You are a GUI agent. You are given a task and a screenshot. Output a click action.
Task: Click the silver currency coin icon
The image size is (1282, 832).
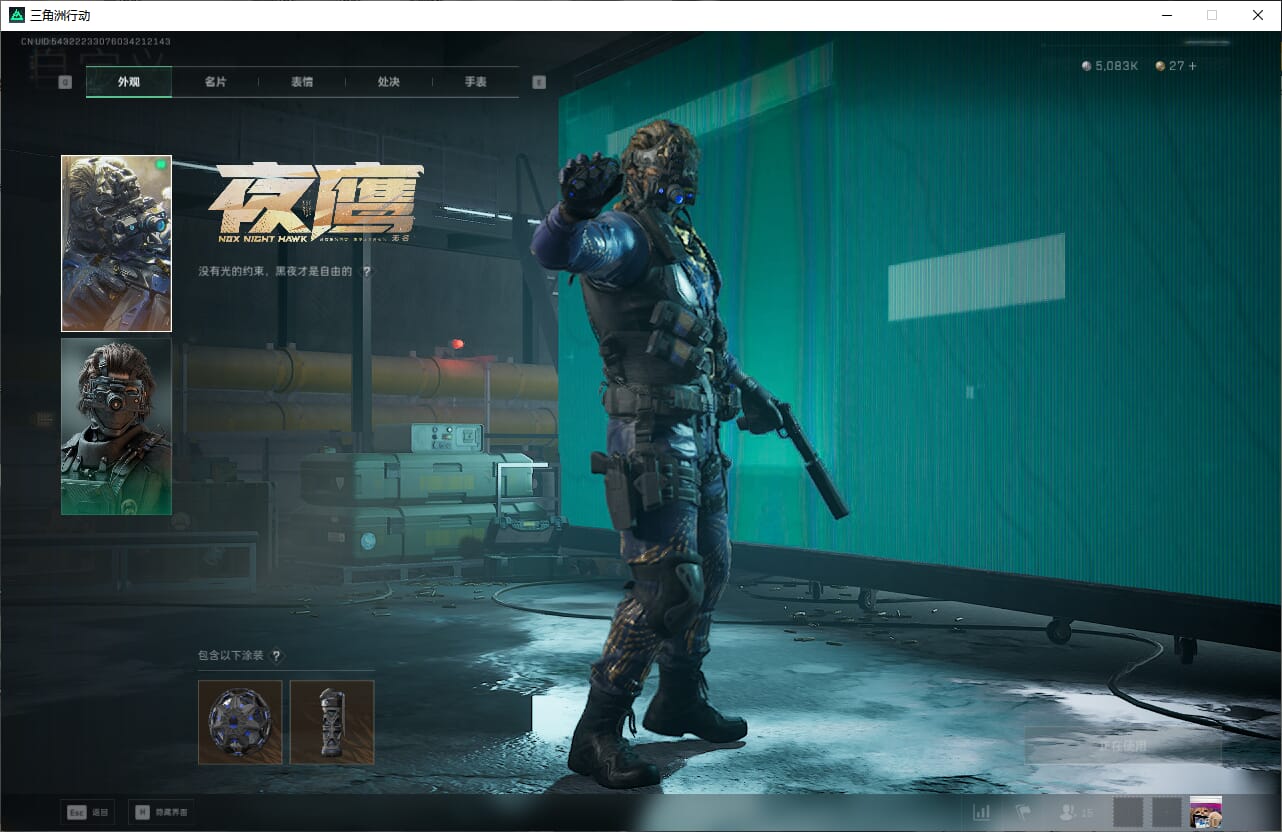[1087, 66]
